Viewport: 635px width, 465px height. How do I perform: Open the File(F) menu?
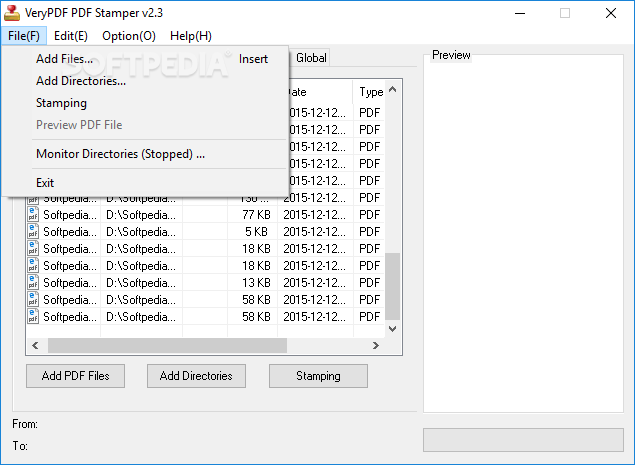24,36
